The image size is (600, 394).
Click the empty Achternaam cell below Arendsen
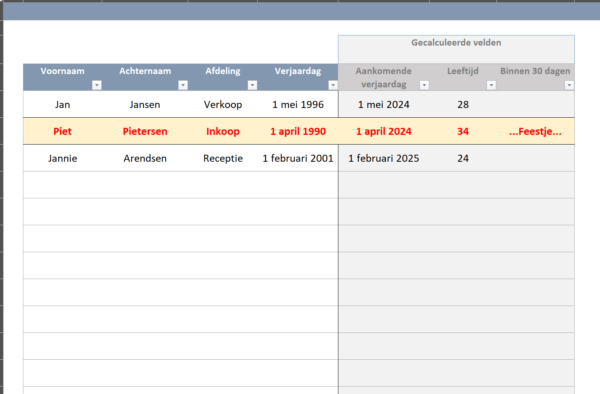tap(145, 185)
